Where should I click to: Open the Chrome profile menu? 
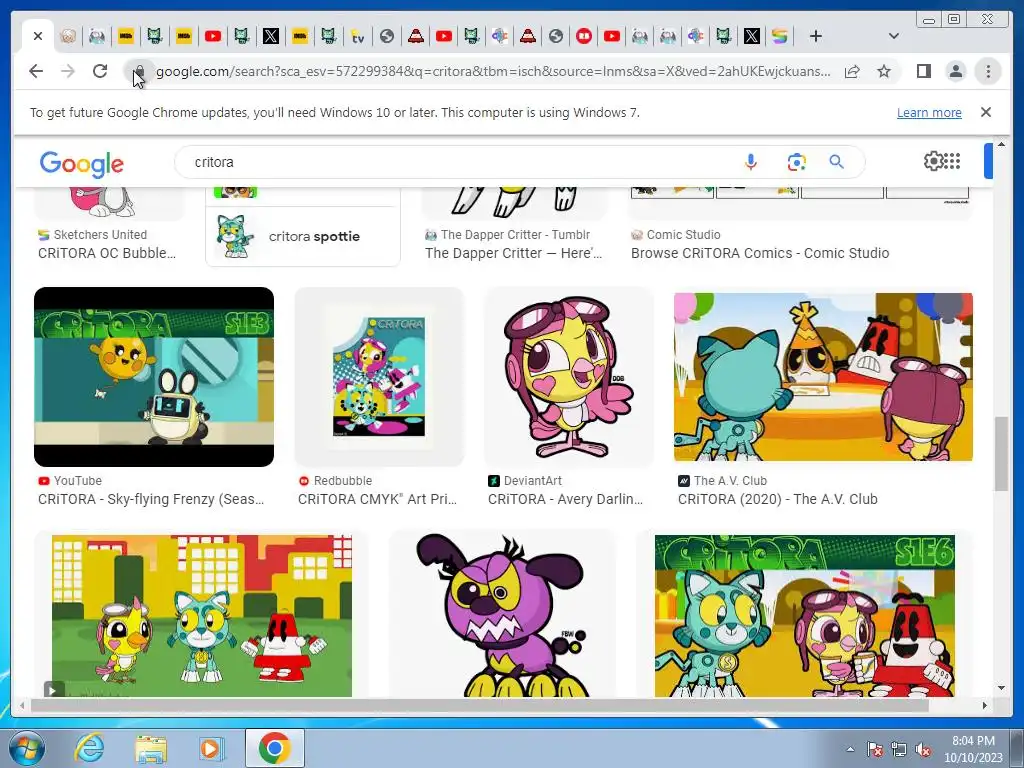point(955,71)
